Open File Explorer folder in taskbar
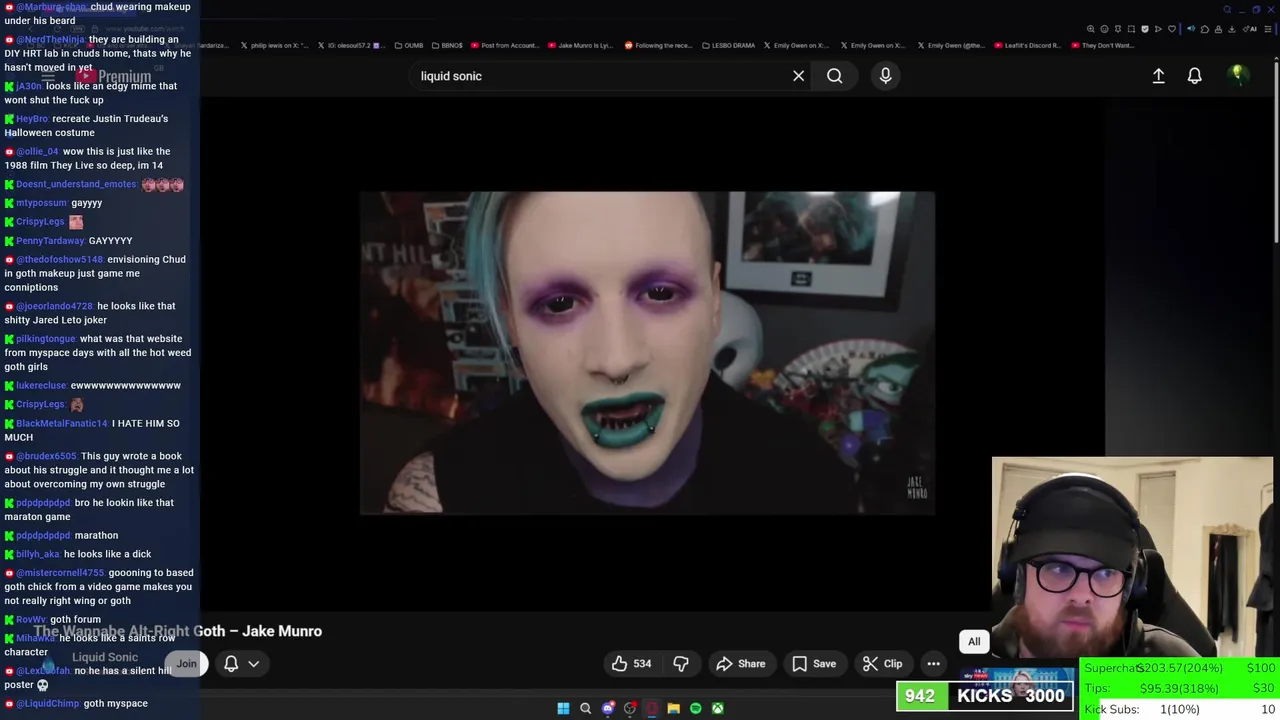 click(x=673, y=708)
